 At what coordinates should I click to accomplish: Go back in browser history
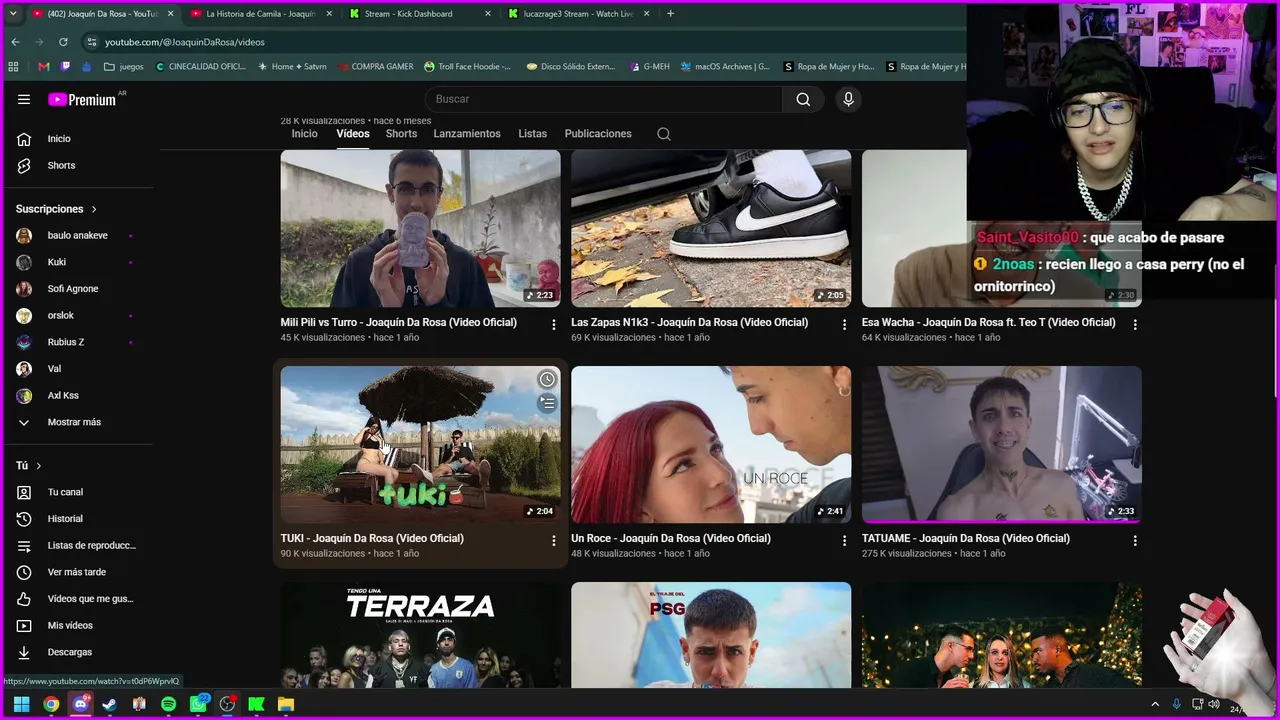pos(15,42)
